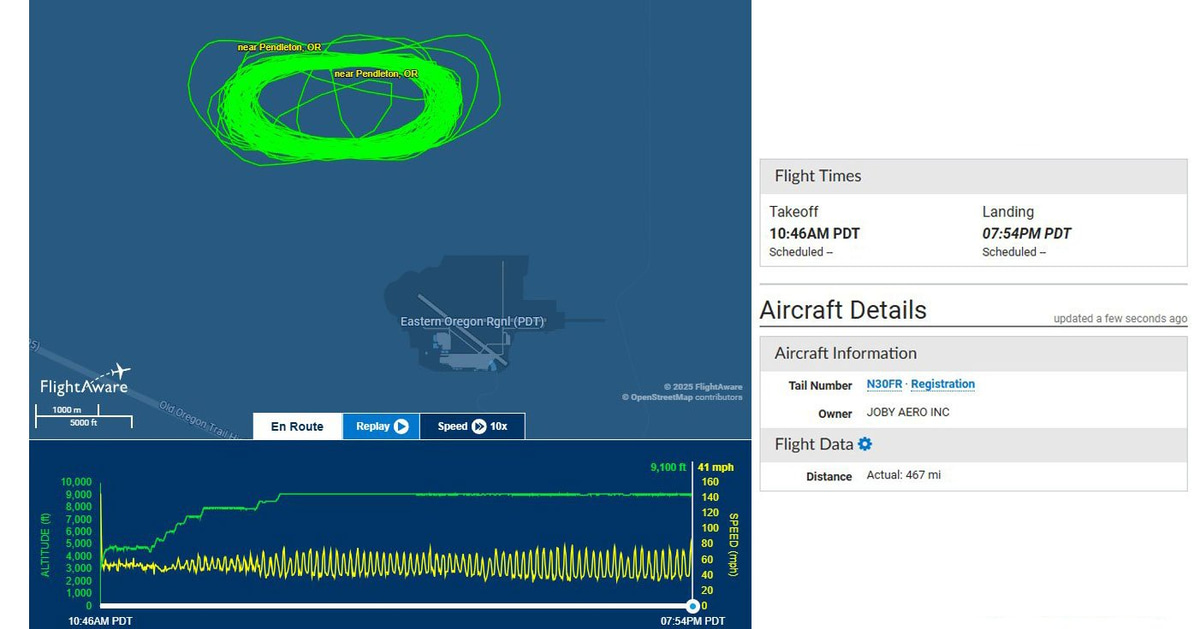The image size is (1200, 629).
Task: Click the Flight Times section header
Action: [818, 176]
